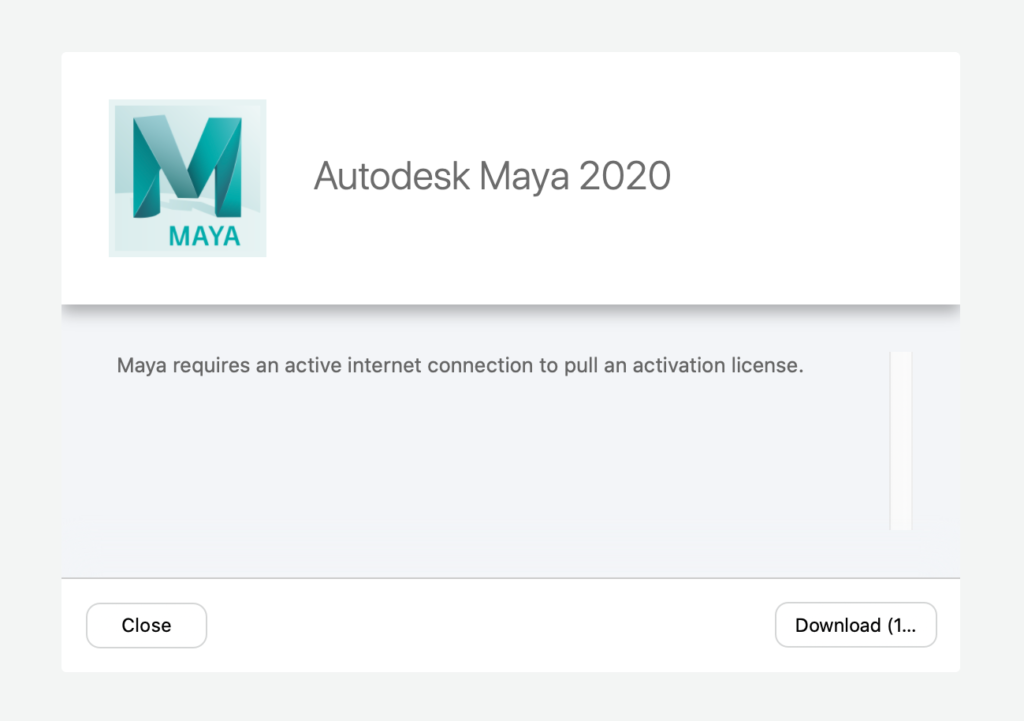This screenshot has width=1024, height=721.
Task: Click the gray background outside the dialog
Action: 511,26
